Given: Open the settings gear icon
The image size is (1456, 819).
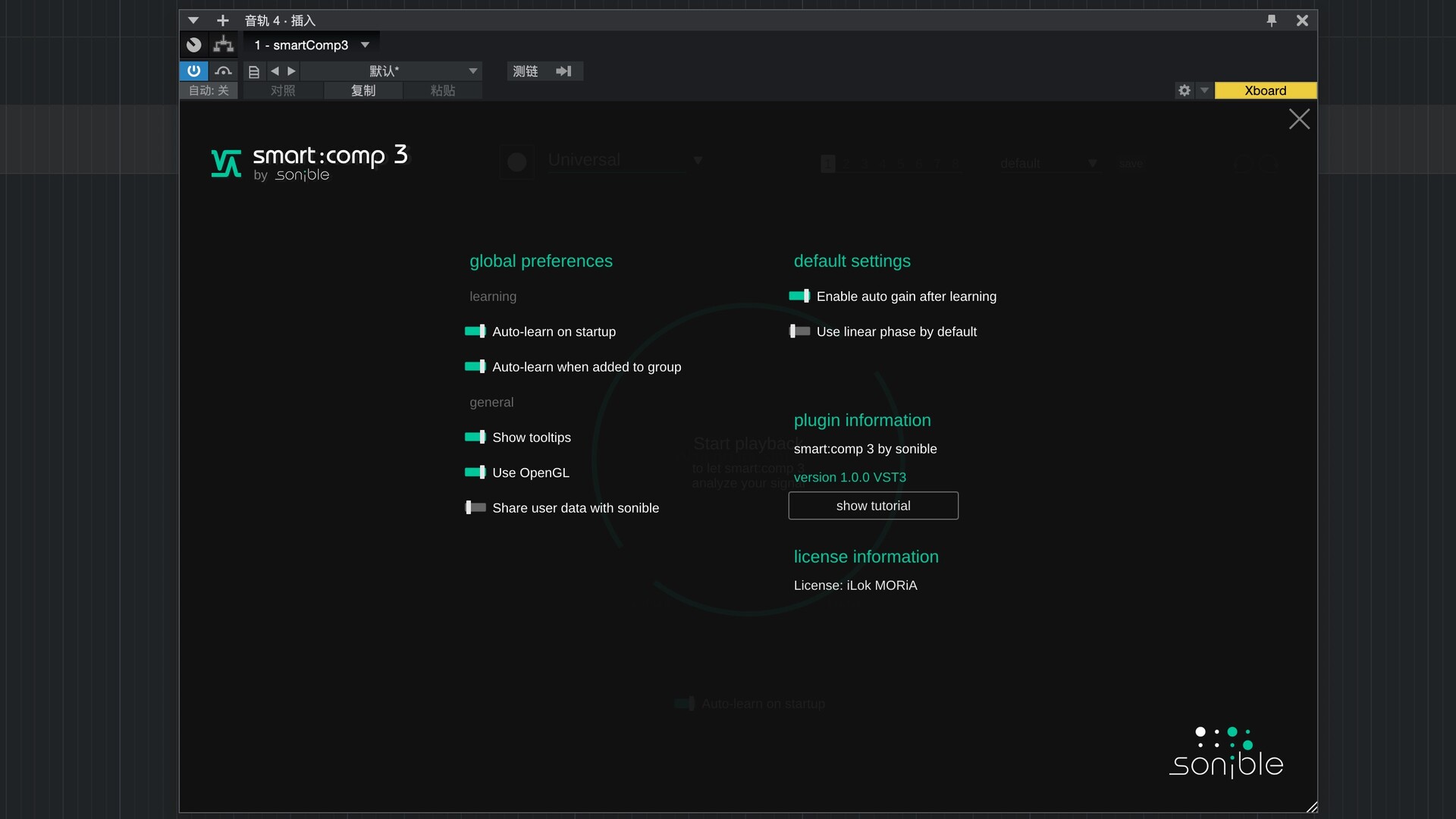Looking at the screenshot, I should tap(1185, 90).
